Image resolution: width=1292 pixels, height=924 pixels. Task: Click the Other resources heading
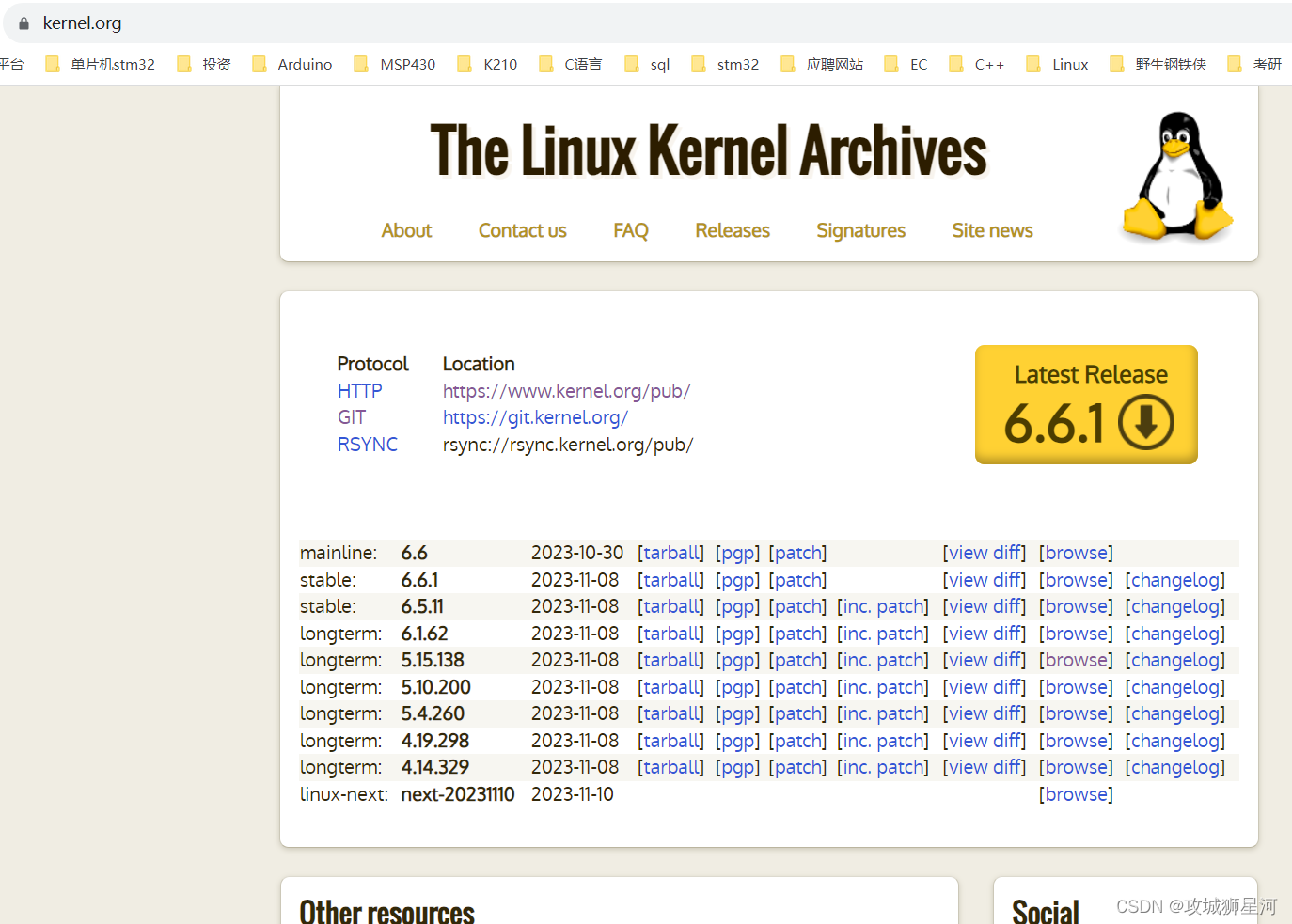pos(386,910)
